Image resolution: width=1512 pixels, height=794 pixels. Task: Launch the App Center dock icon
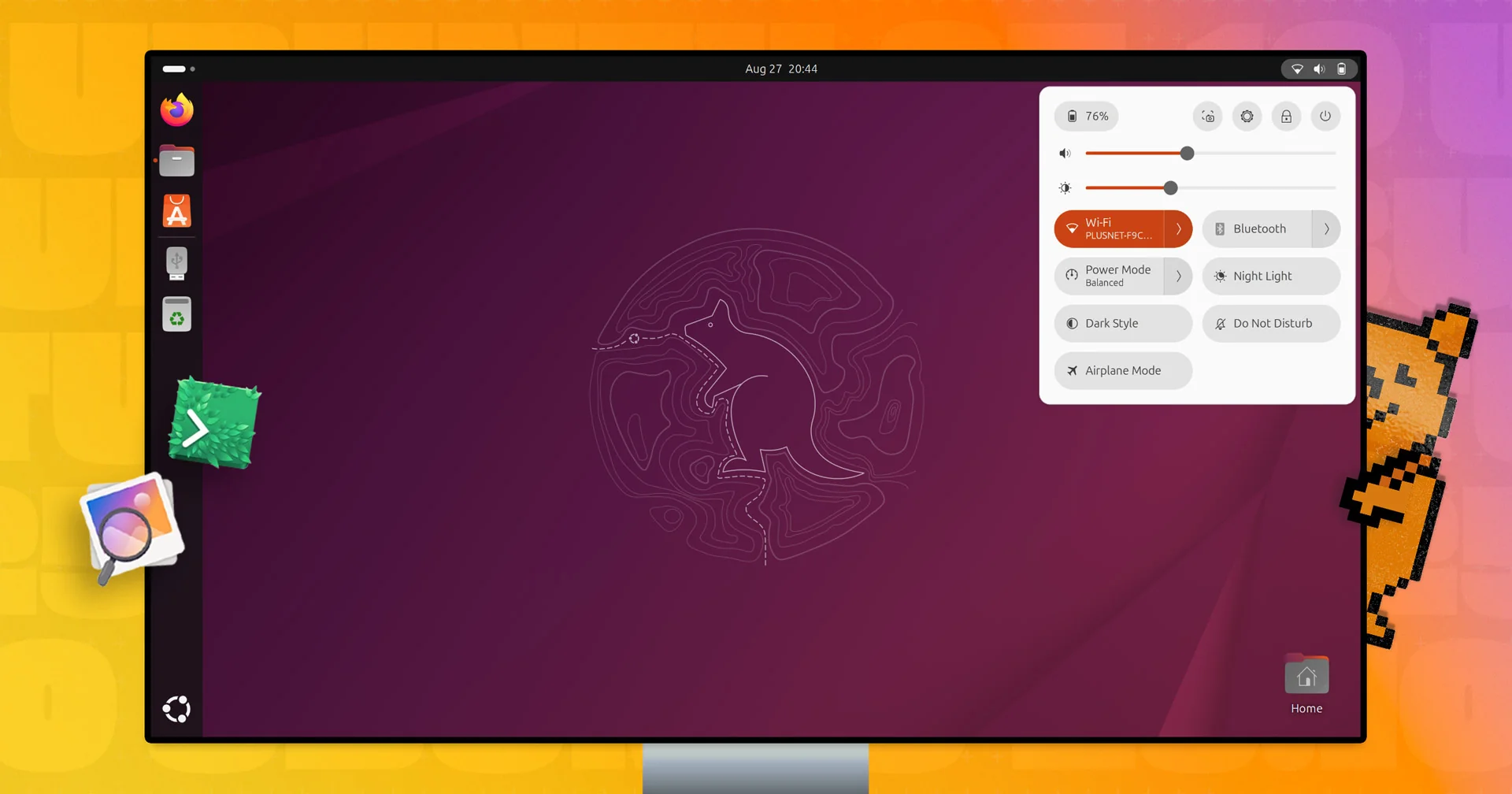click(x=176, y=211)
